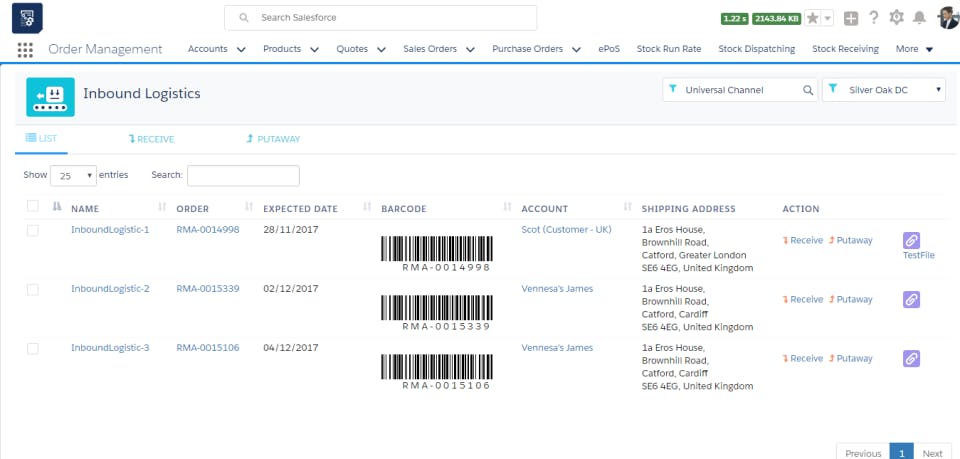Expand the Accounts nav dropdown chevron
The height and width of the screenshot is (459, 960).
click(x=241, y=50)
